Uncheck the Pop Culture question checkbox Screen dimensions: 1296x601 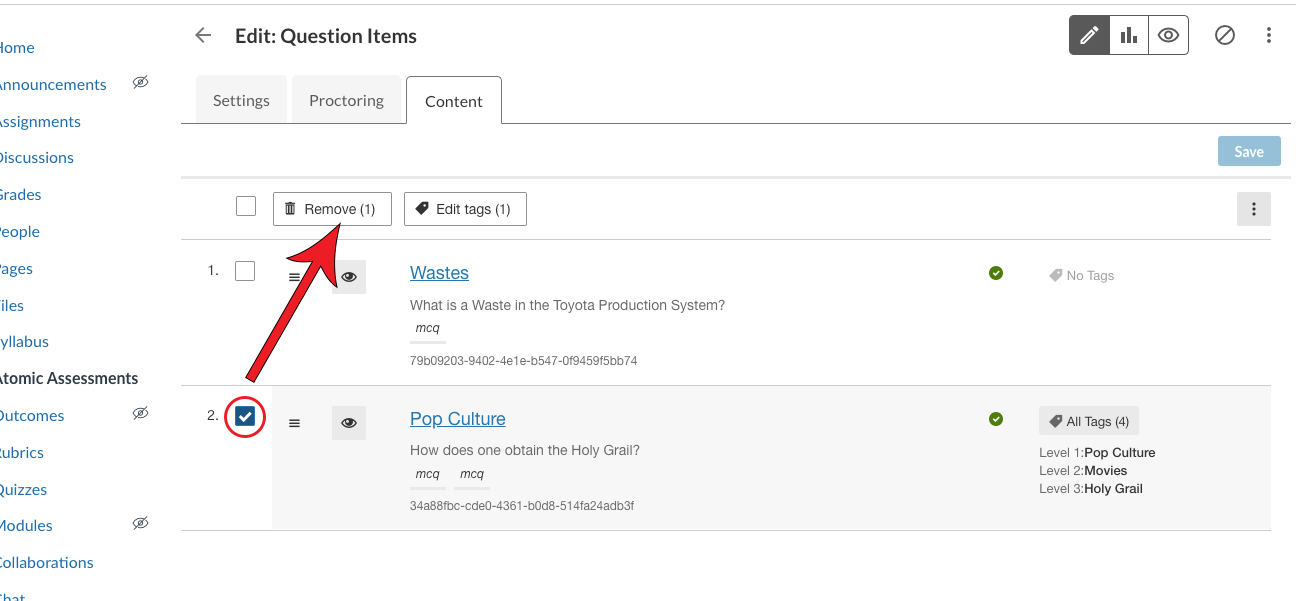point(245,416)
